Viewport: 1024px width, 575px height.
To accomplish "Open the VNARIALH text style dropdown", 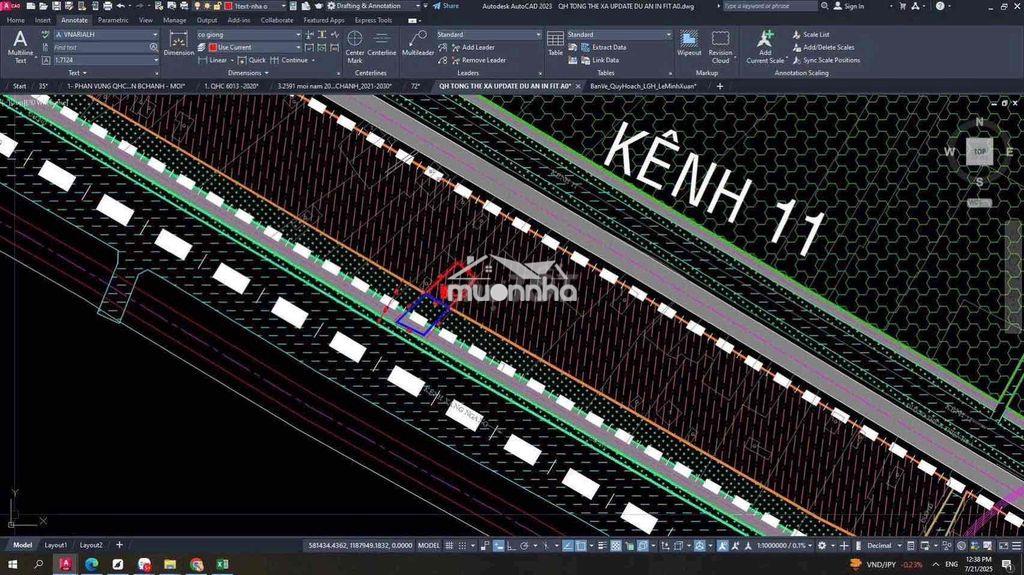I will point(106,35).
